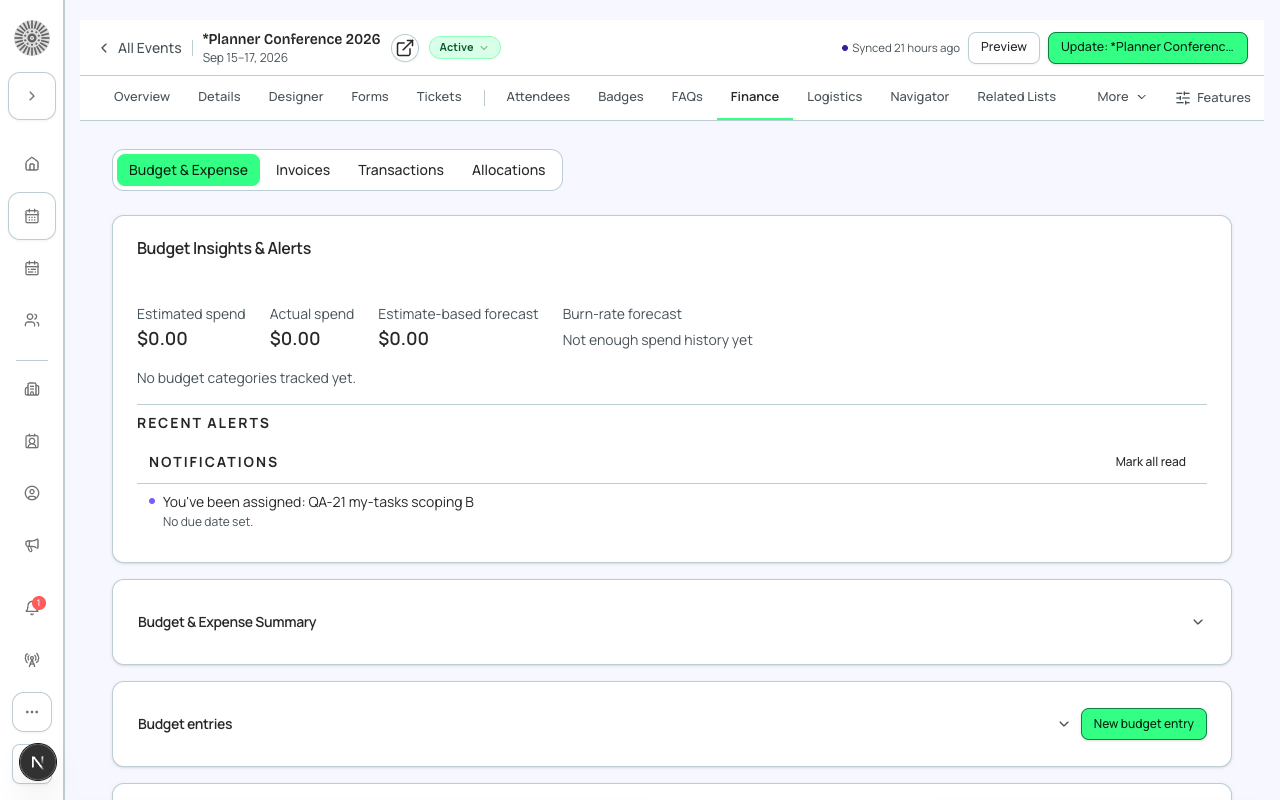Open the Features settings

point(1213,98)
